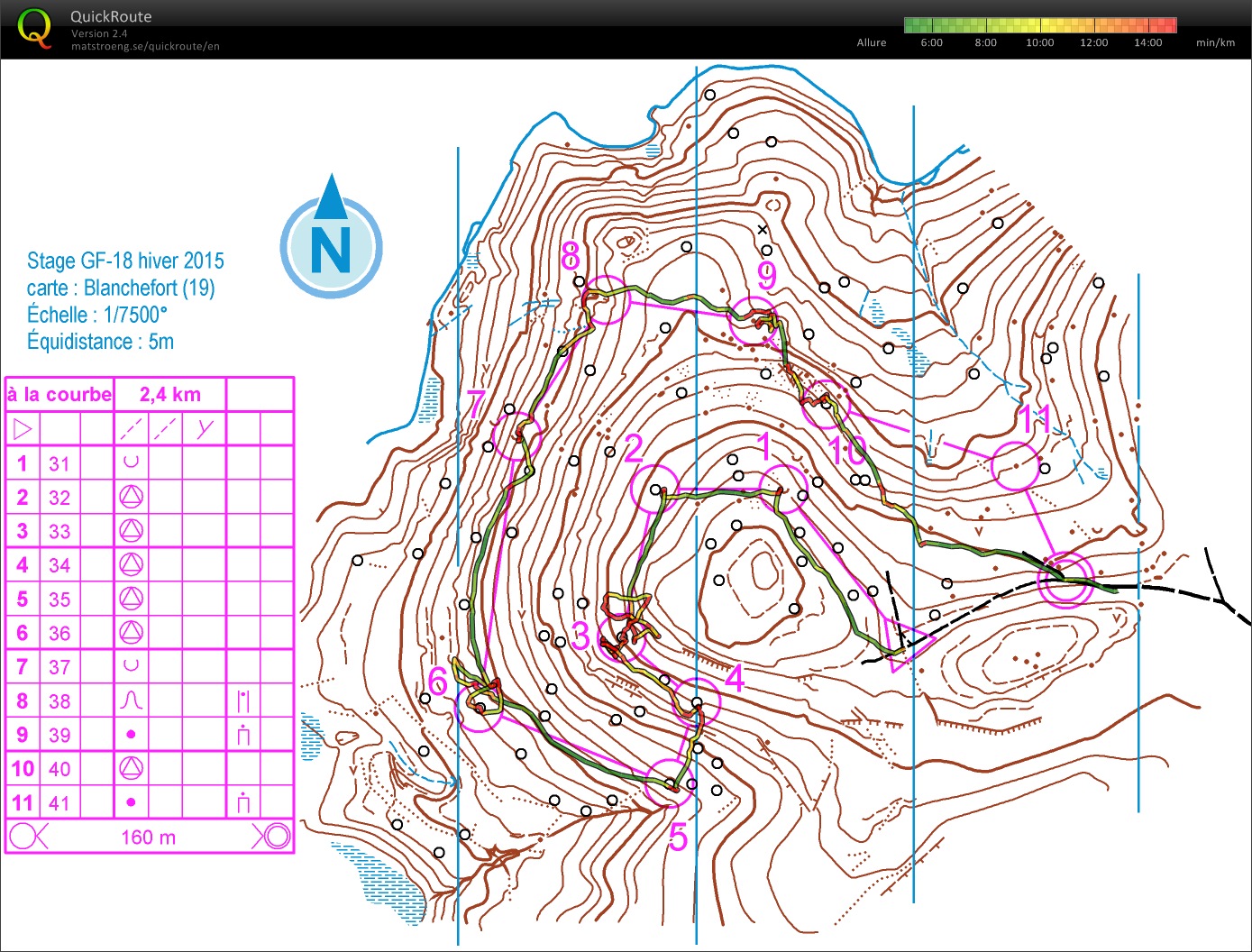Screen dimensions: 1252x952
Task: Click the boulder symbol in table row 10
Action: (x=131, y=768)
